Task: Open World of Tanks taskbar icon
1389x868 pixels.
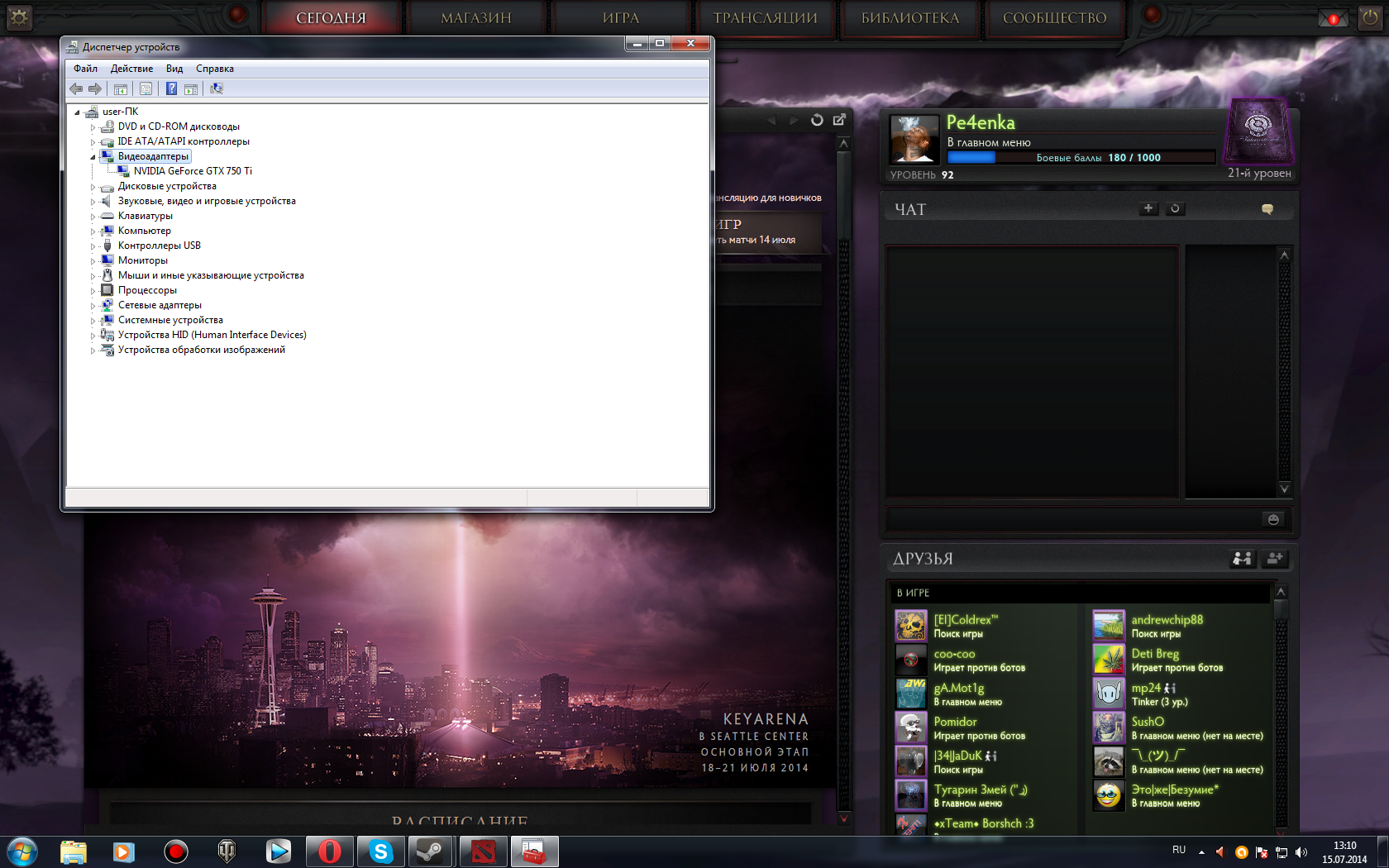Action: pos(227,851)
